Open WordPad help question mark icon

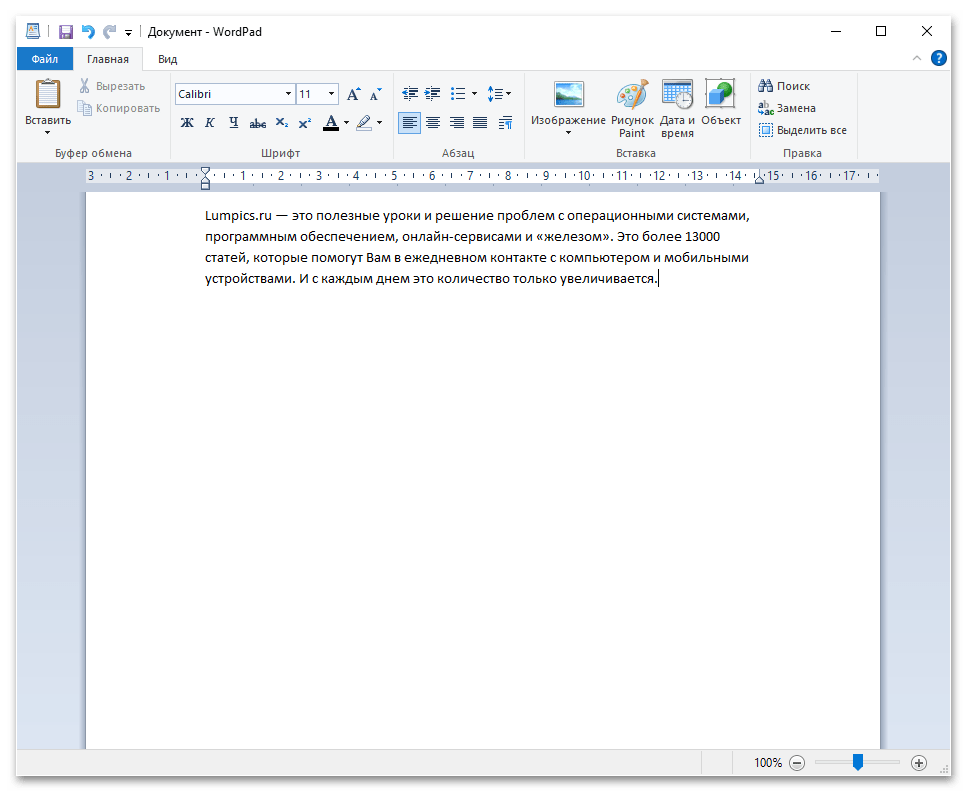939,59
